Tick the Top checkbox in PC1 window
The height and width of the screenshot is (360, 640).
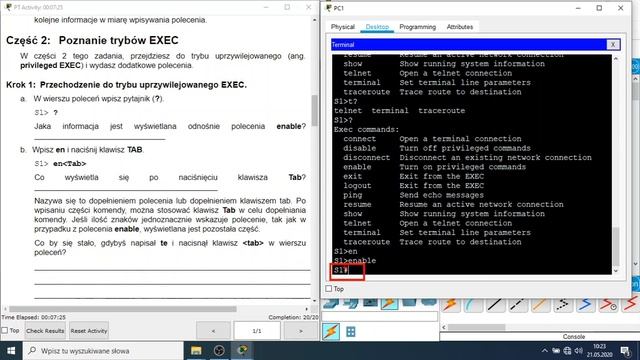pyautogui.click(x=329, y=289)
